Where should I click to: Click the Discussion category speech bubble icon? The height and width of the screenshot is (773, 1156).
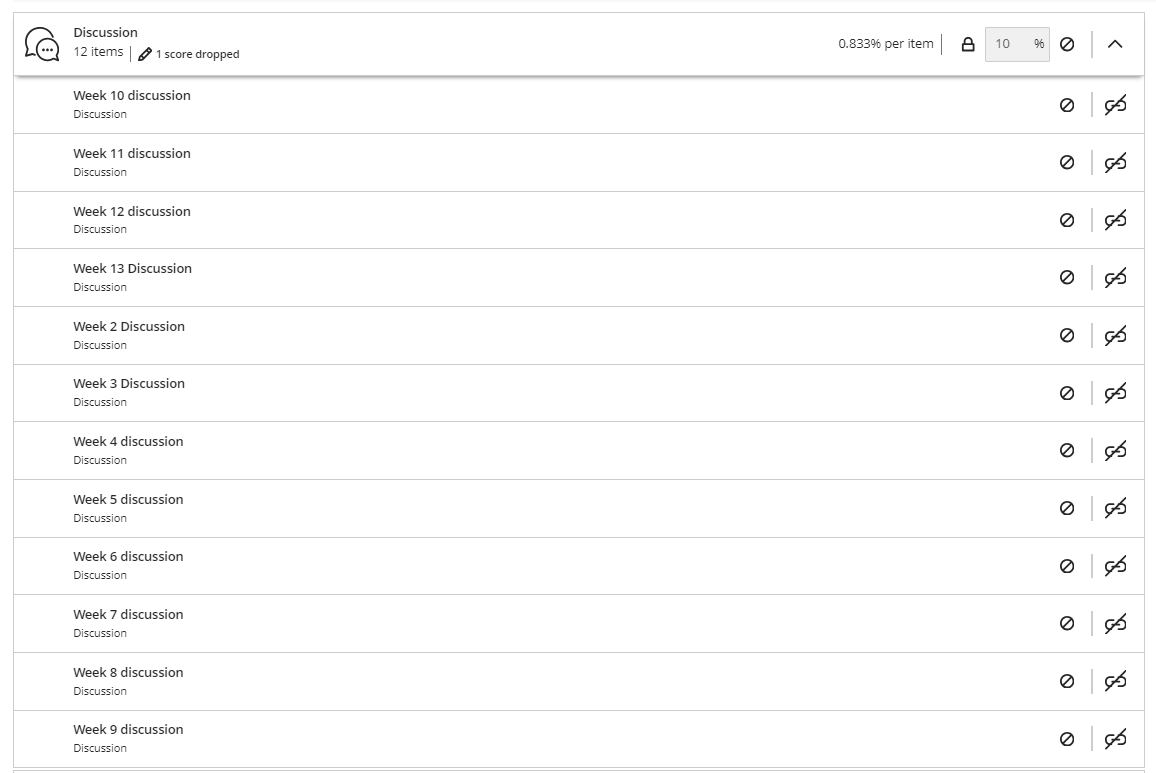pos(41,44)
